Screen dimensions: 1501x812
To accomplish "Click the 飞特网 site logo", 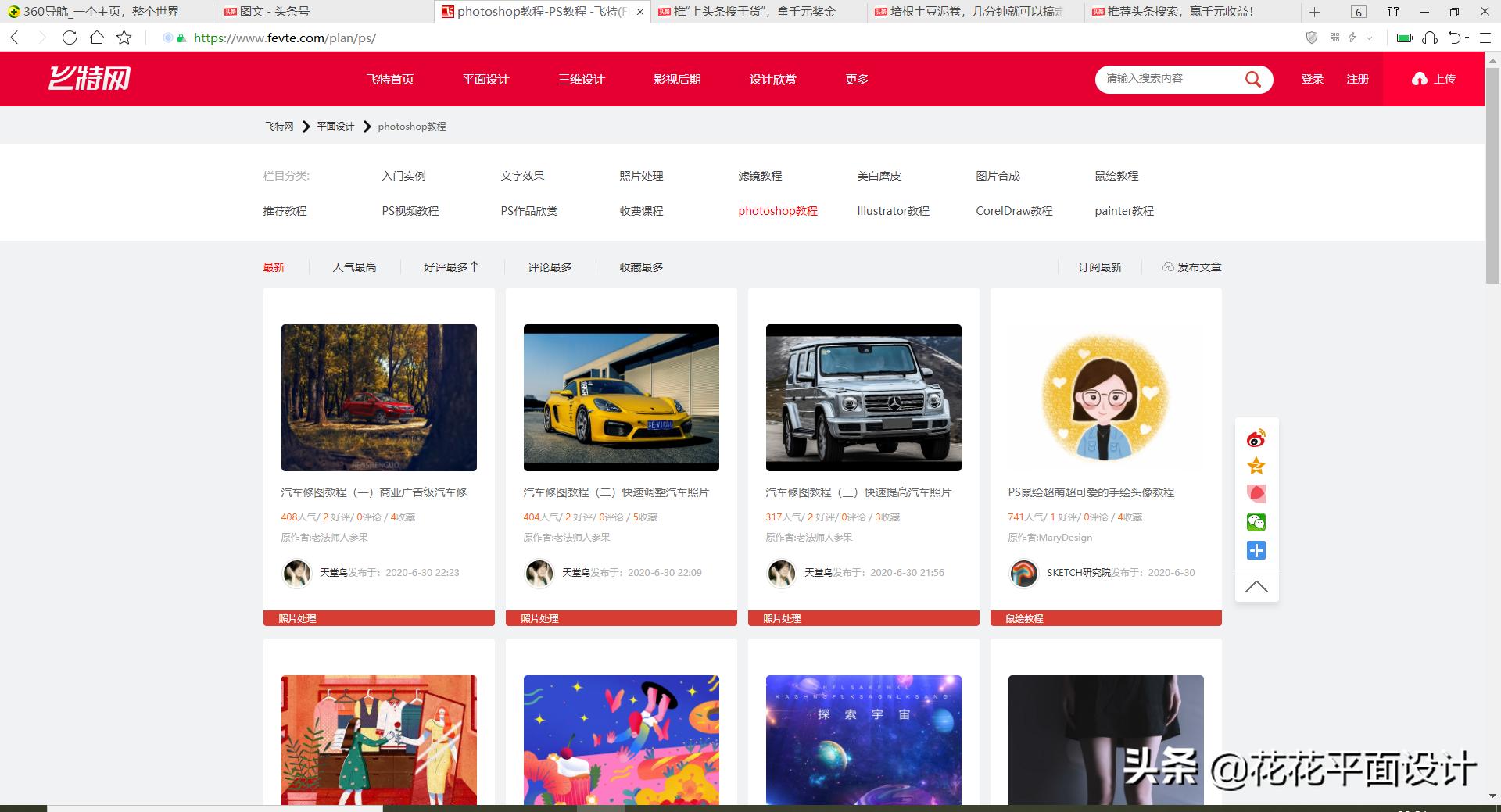I will (90, 78).
